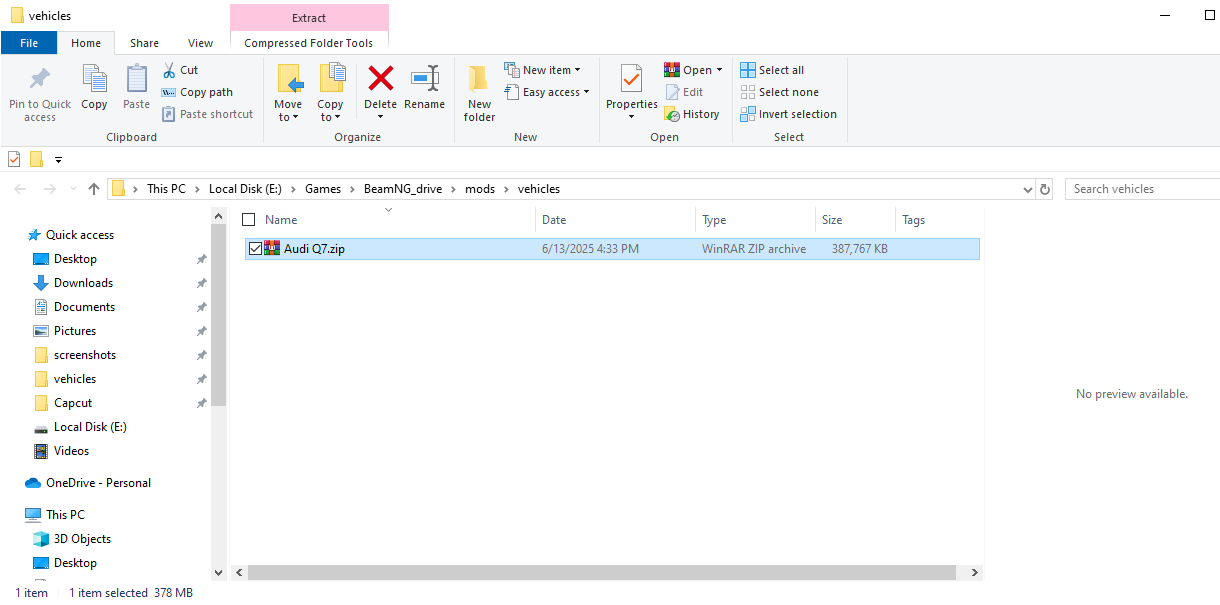Click the Copy icon in Clipboard group

[94, 79]
